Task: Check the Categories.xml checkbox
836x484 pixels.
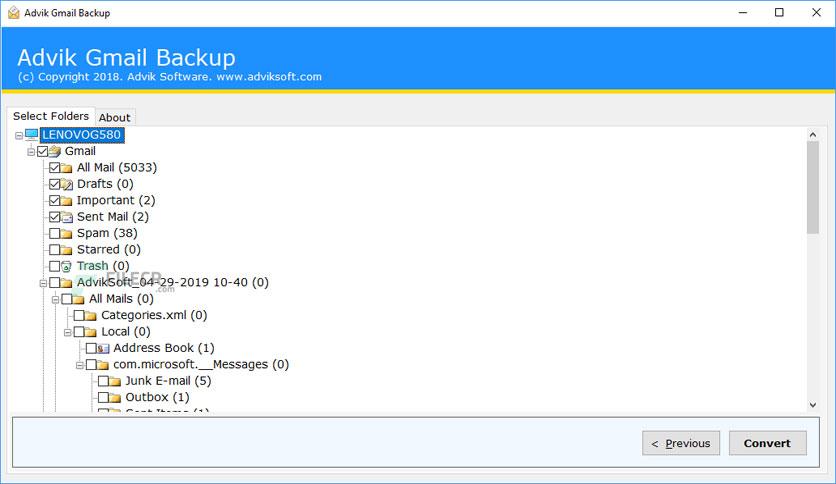Action: (79, 316)
